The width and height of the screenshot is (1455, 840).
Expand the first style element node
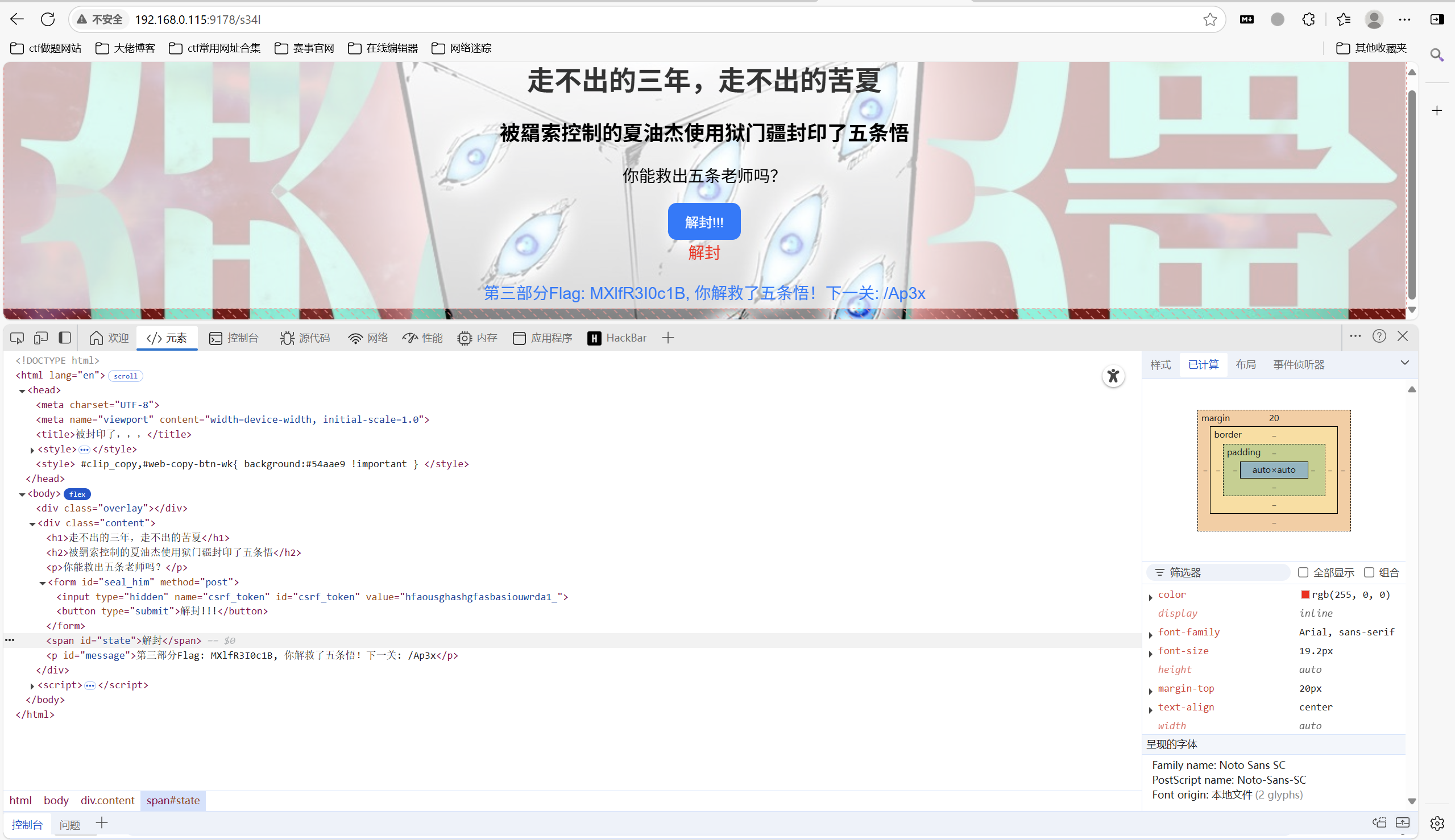point(32,450)
